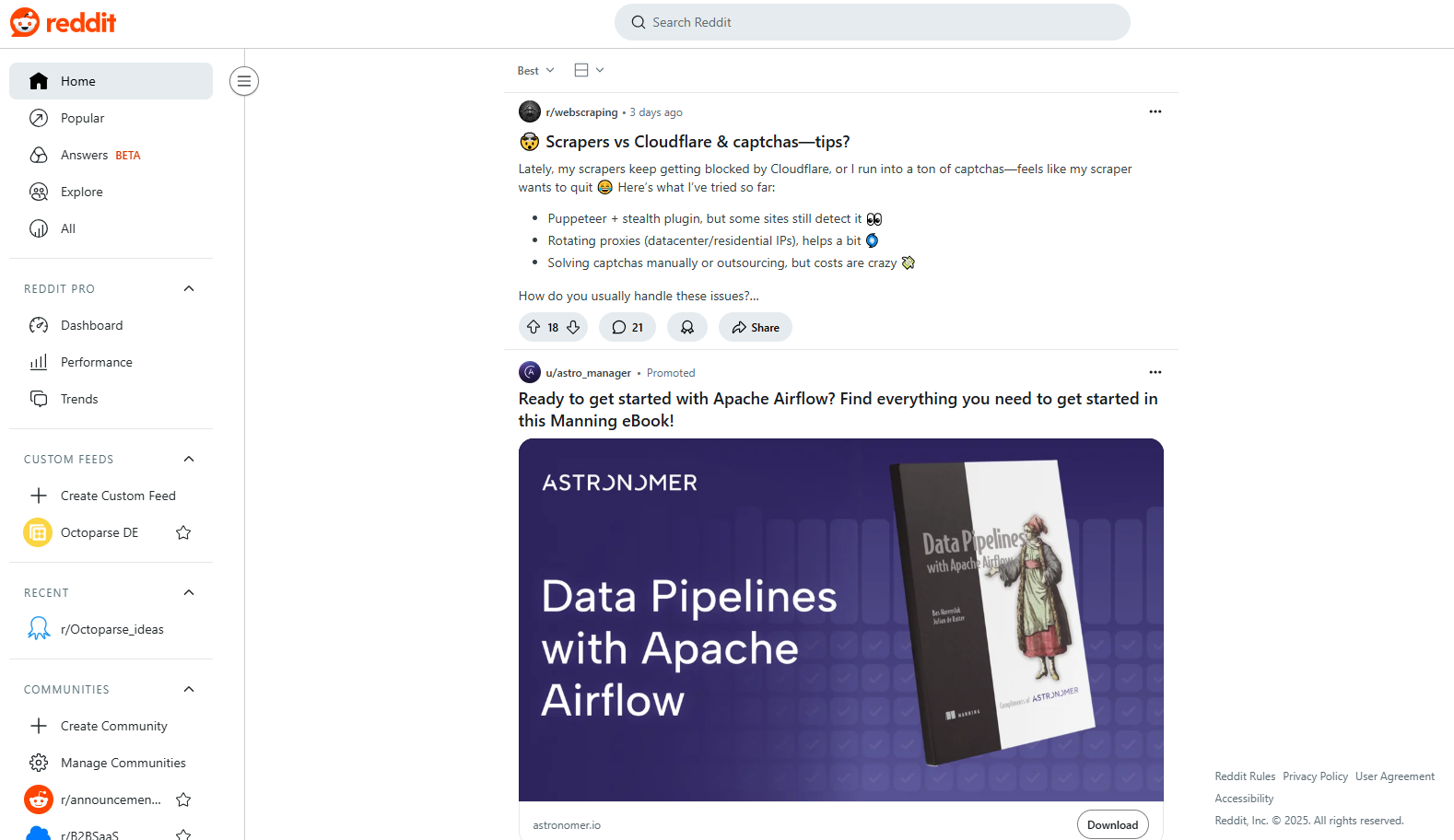Open comments on the webscraping post
The image size is (1454, 840).
(627, 327)
